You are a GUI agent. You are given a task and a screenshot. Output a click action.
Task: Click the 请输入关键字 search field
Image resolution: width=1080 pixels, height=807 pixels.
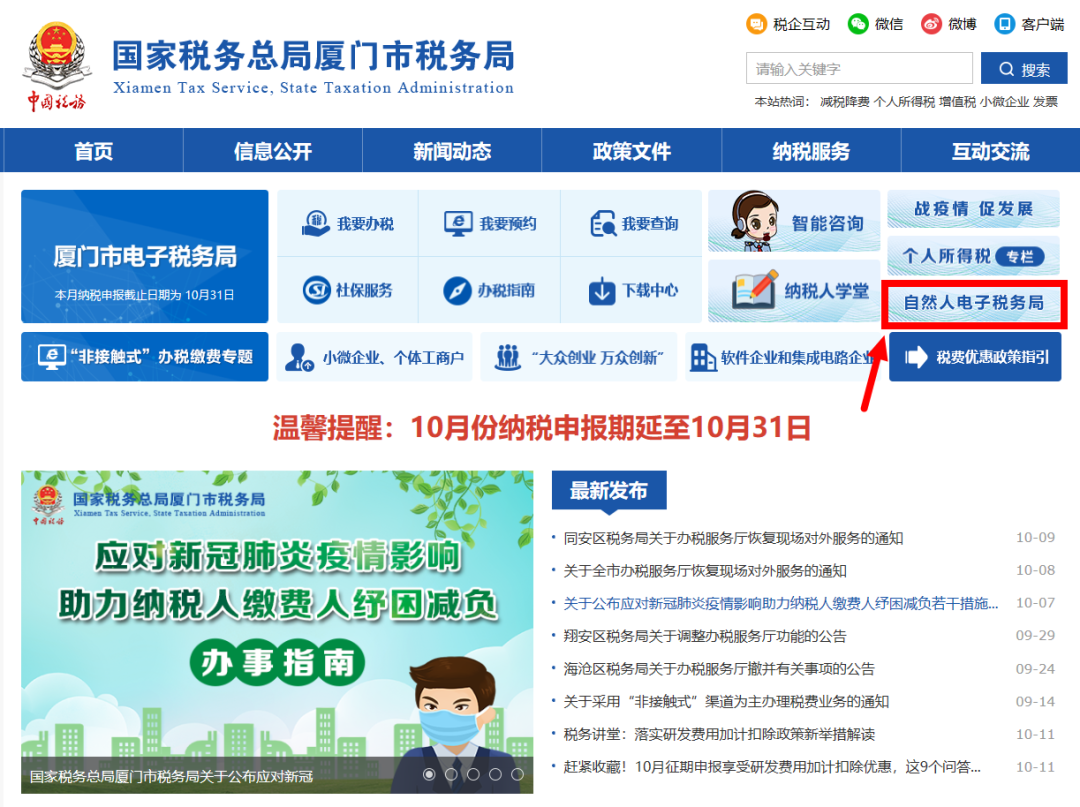pos(859,69)
